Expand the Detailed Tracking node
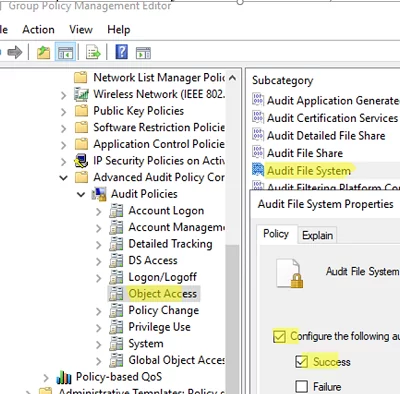The height and width of the screenshot is (394, 400). pyautogui.click(x=98, y=245)
